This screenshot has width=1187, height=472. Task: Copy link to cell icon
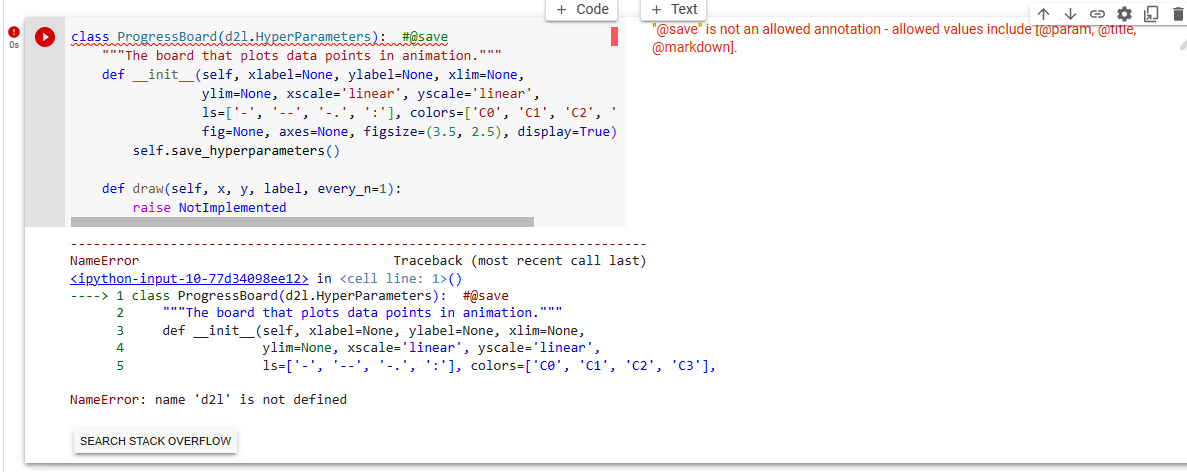point(1097,14)
